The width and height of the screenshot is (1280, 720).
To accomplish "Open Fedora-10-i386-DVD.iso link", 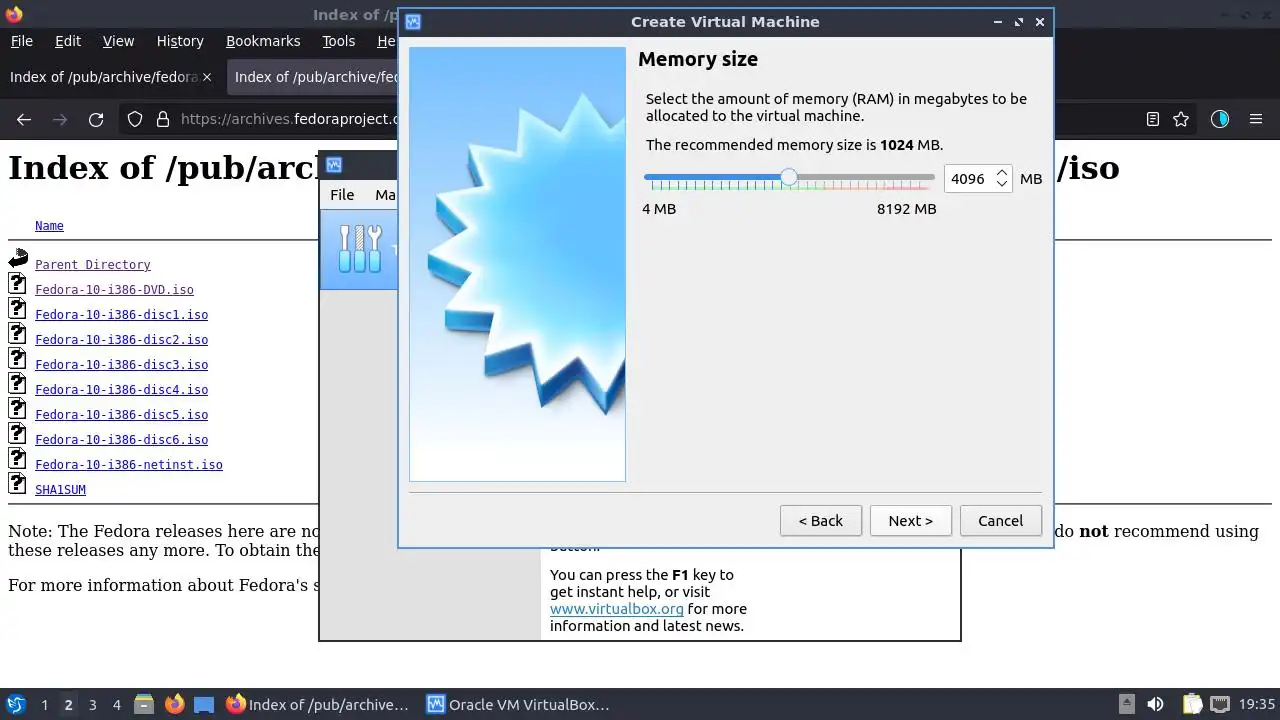I will point(114,290).
